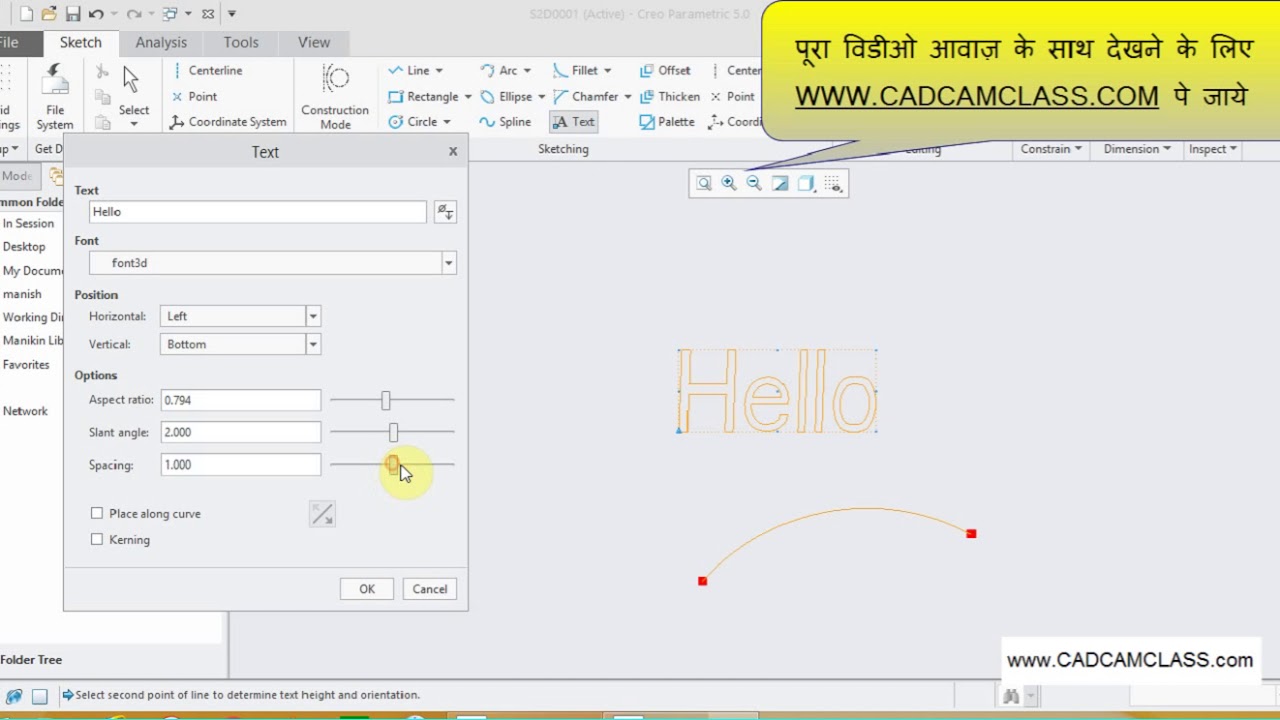Select the Circle sketch tool
Image resolution: width=1280 pixels, height=720 pixels.
[413, 122]
